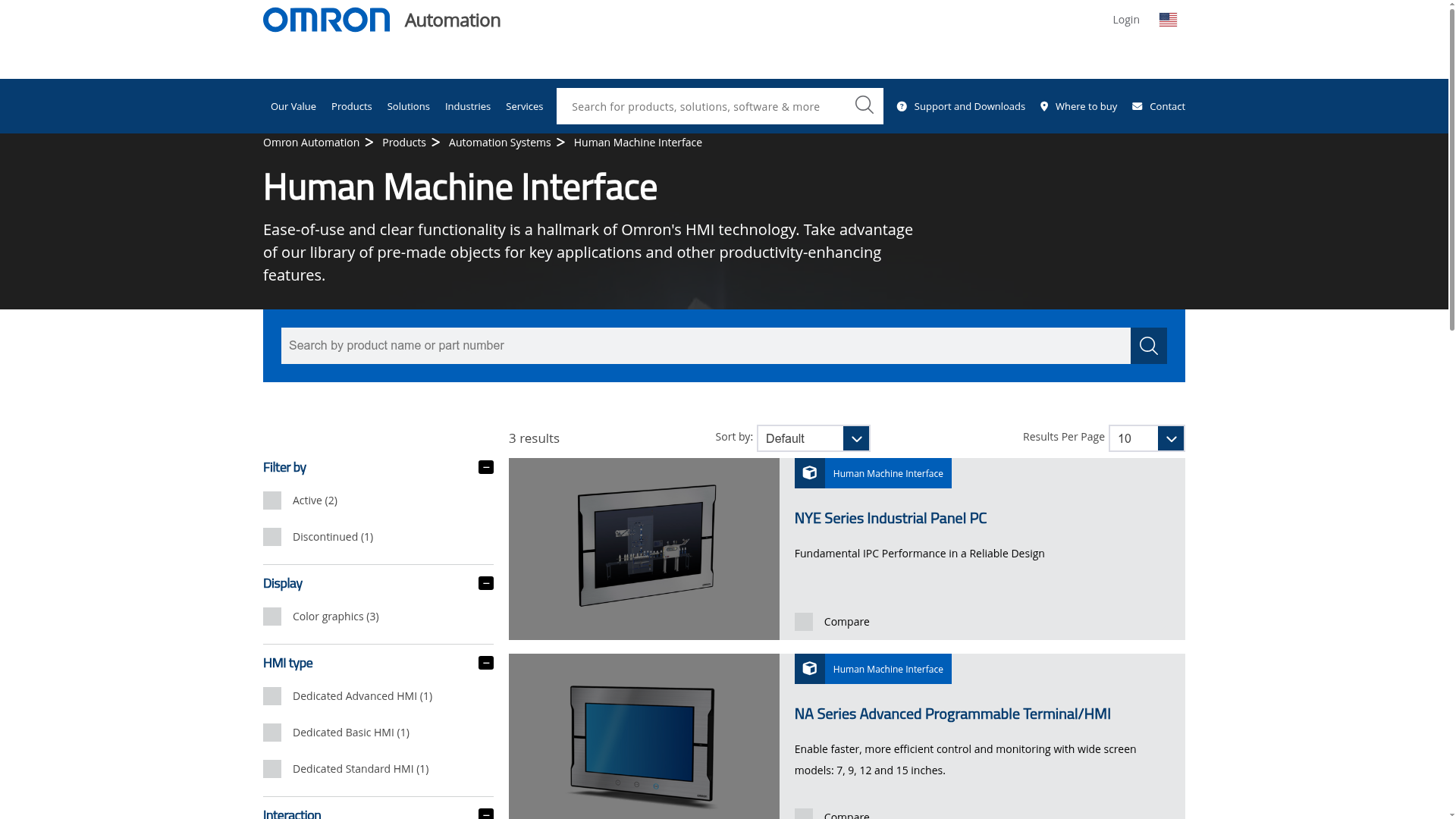Viewport: 1456px width, 819px height.
Task: Click the '3 results' count text
Action: point(534,438)
